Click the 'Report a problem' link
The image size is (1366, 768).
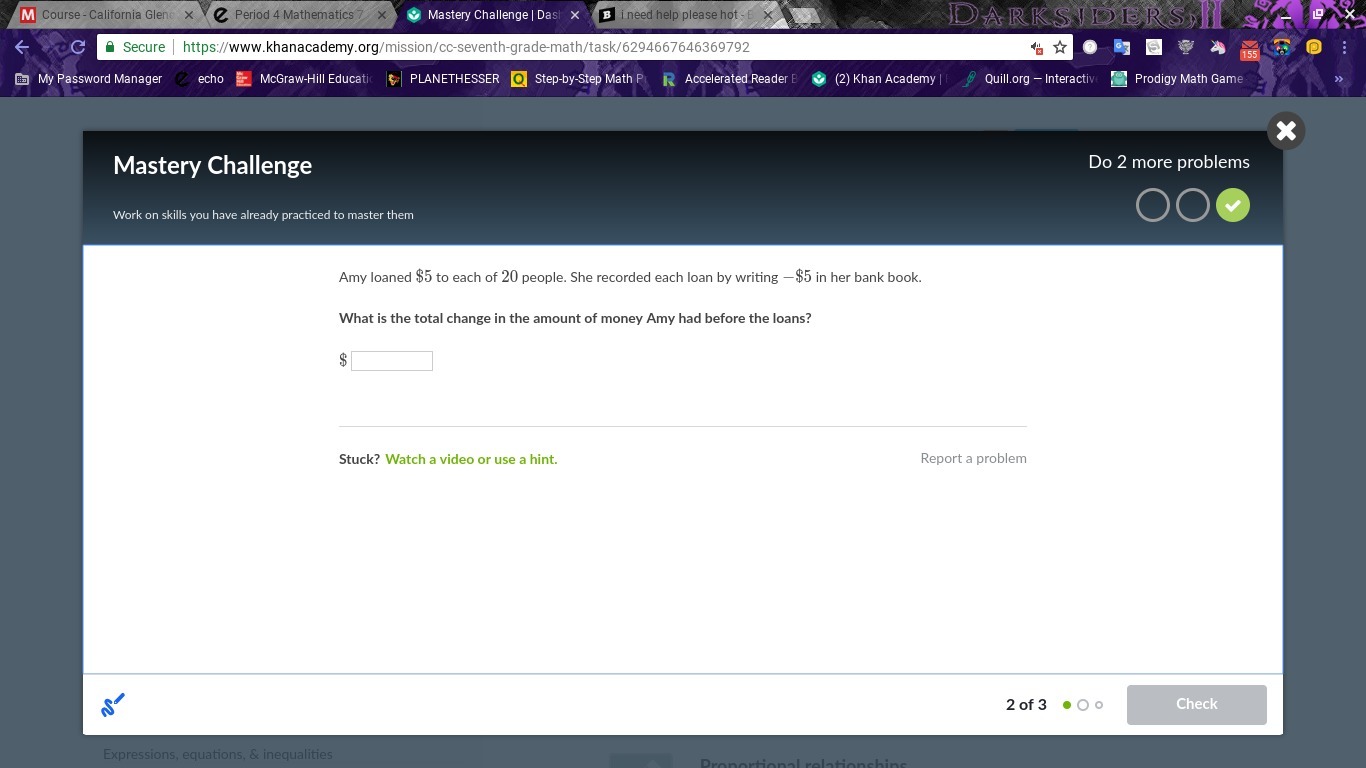point(973,458)
